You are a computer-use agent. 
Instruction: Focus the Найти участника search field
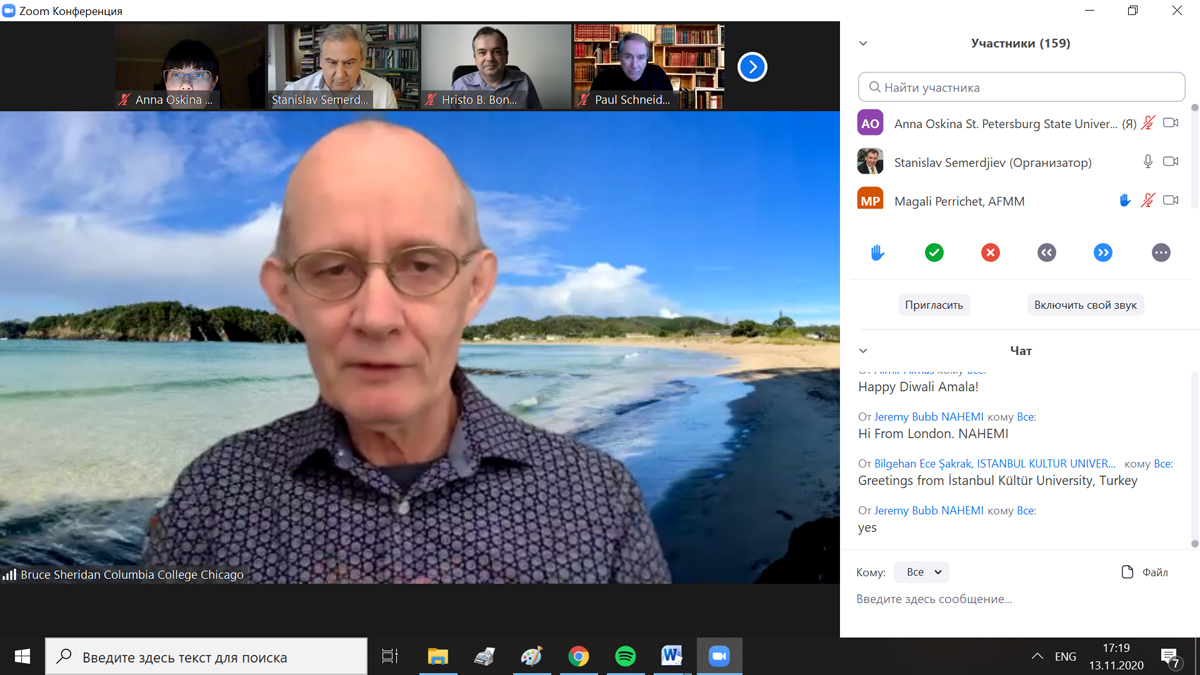pyautogui.click(x=1021, y=87)
